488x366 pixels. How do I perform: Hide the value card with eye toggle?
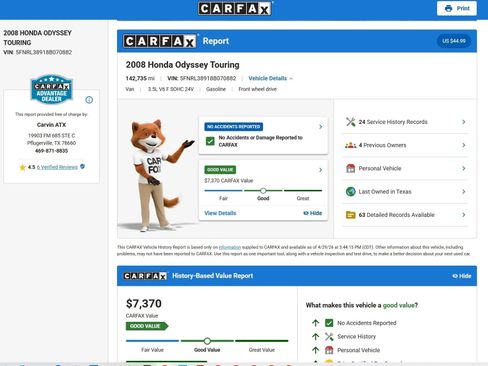313,213
